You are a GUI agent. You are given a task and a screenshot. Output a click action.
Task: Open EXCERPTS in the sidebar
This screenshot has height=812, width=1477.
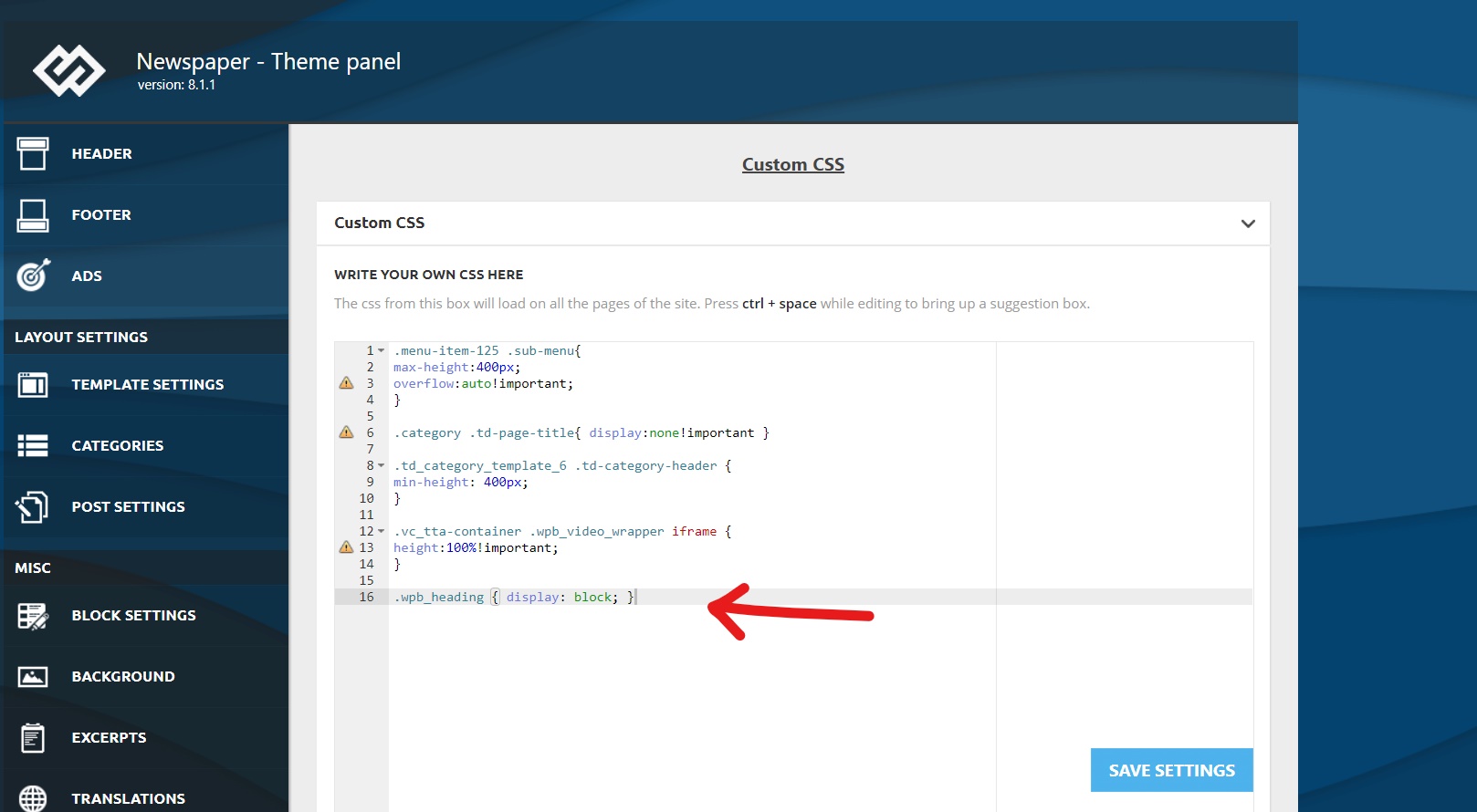(146, 737)
